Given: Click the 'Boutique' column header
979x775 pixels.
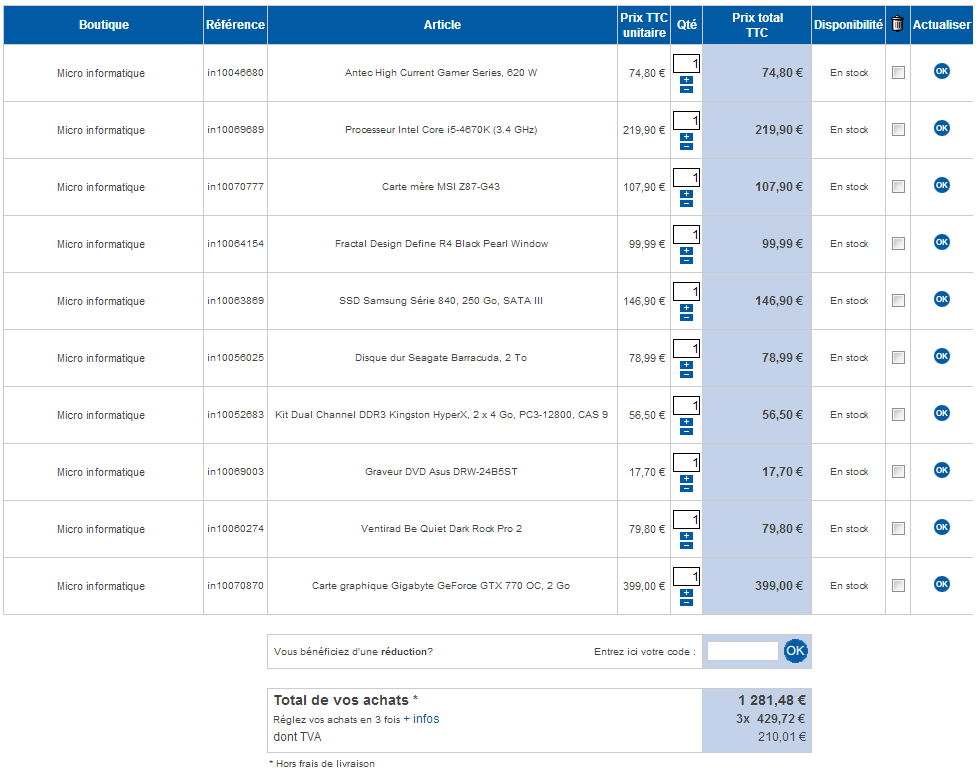Looking at the screenshot, I should [104, 25].
